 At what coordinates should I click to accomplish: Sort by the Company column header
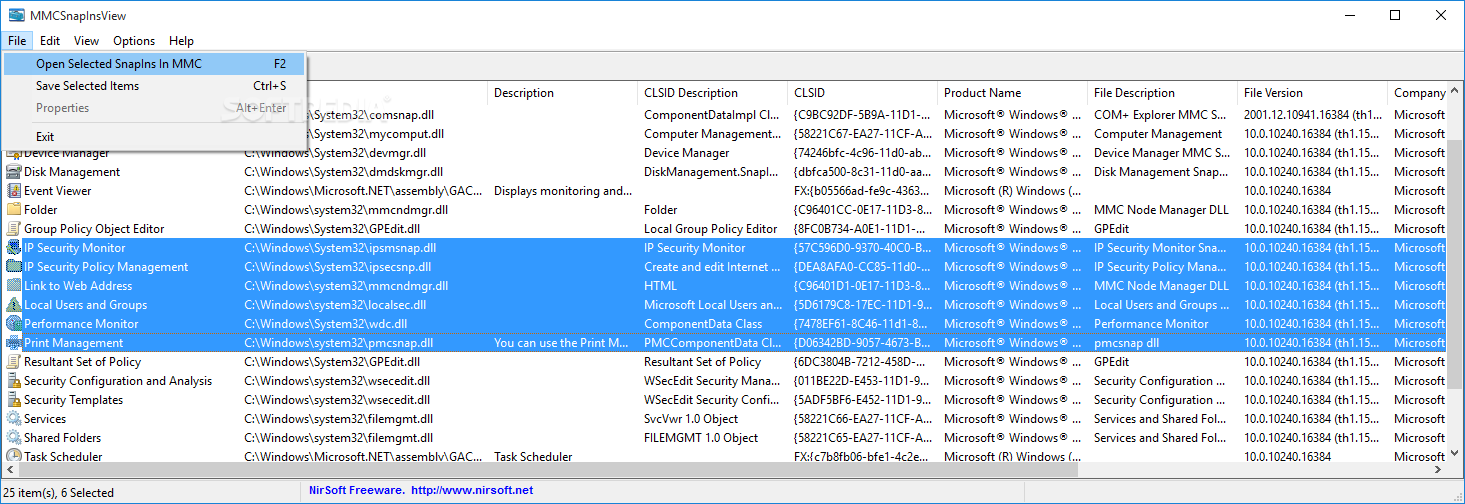coord(1418,93)
